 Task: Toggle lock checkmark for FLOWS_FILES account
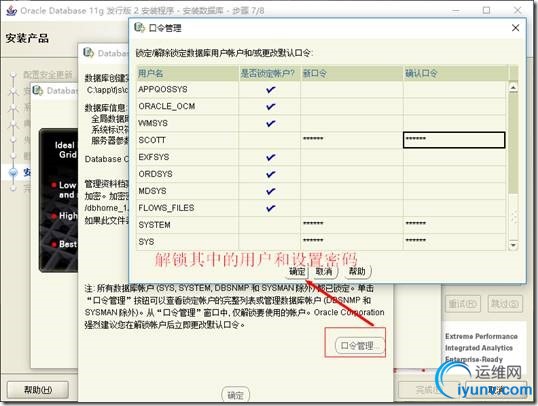270,208
